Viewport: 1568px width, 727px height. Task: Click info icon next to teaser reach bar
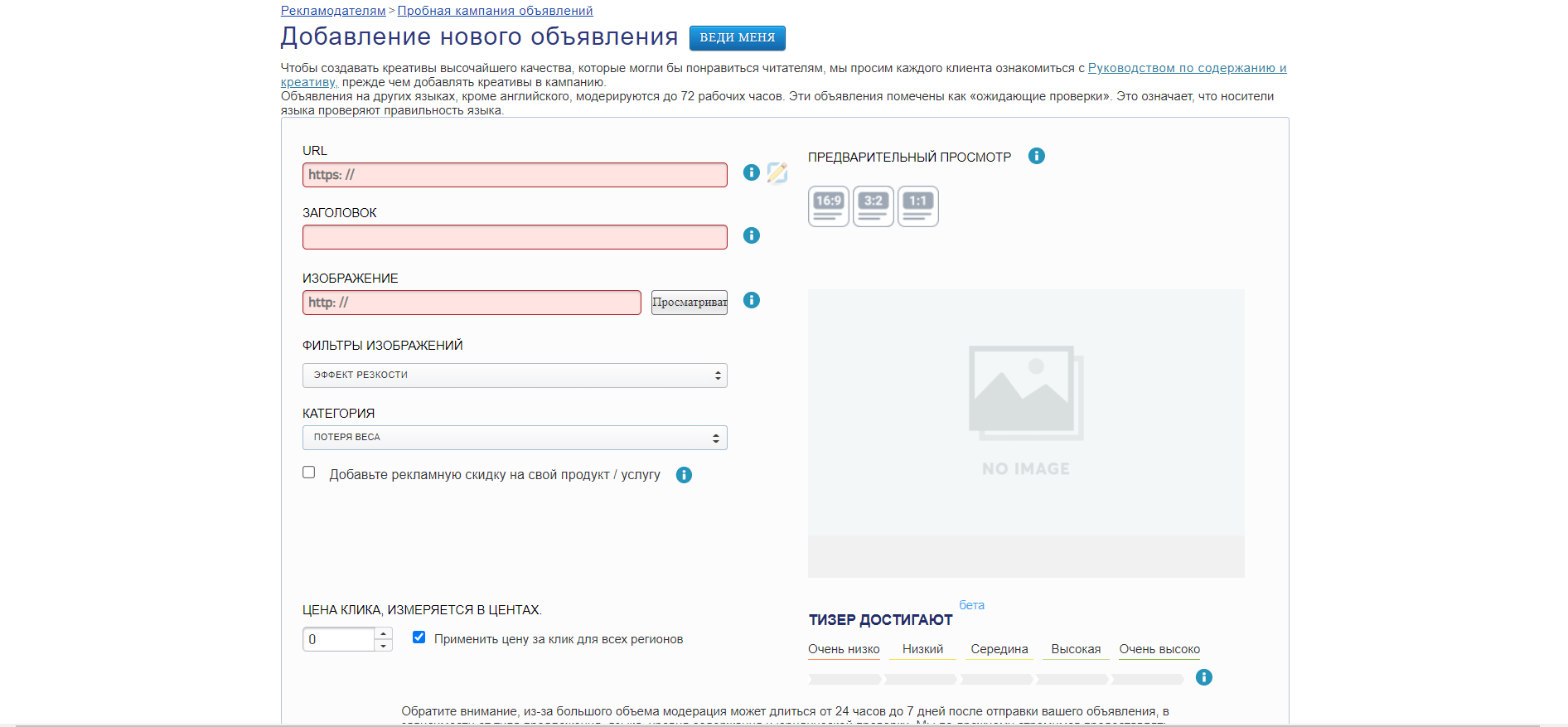tap(1203, 677)
